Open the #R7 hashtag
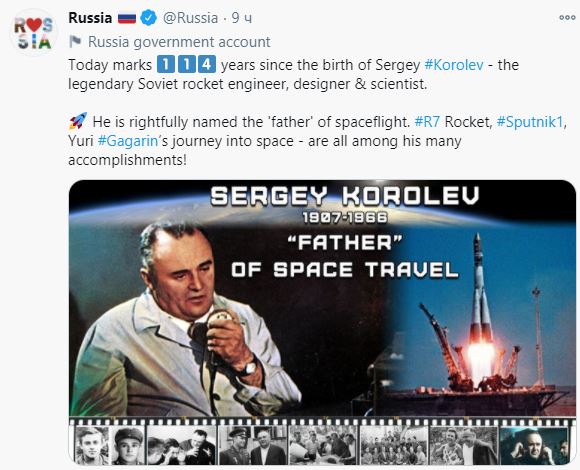The image size is (580, 470). [427, 122]
